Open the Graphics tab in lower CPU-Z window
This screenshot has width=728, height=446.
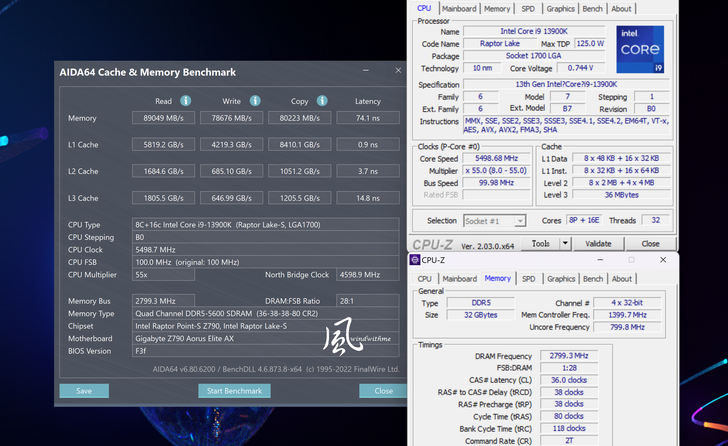point(560,279)
